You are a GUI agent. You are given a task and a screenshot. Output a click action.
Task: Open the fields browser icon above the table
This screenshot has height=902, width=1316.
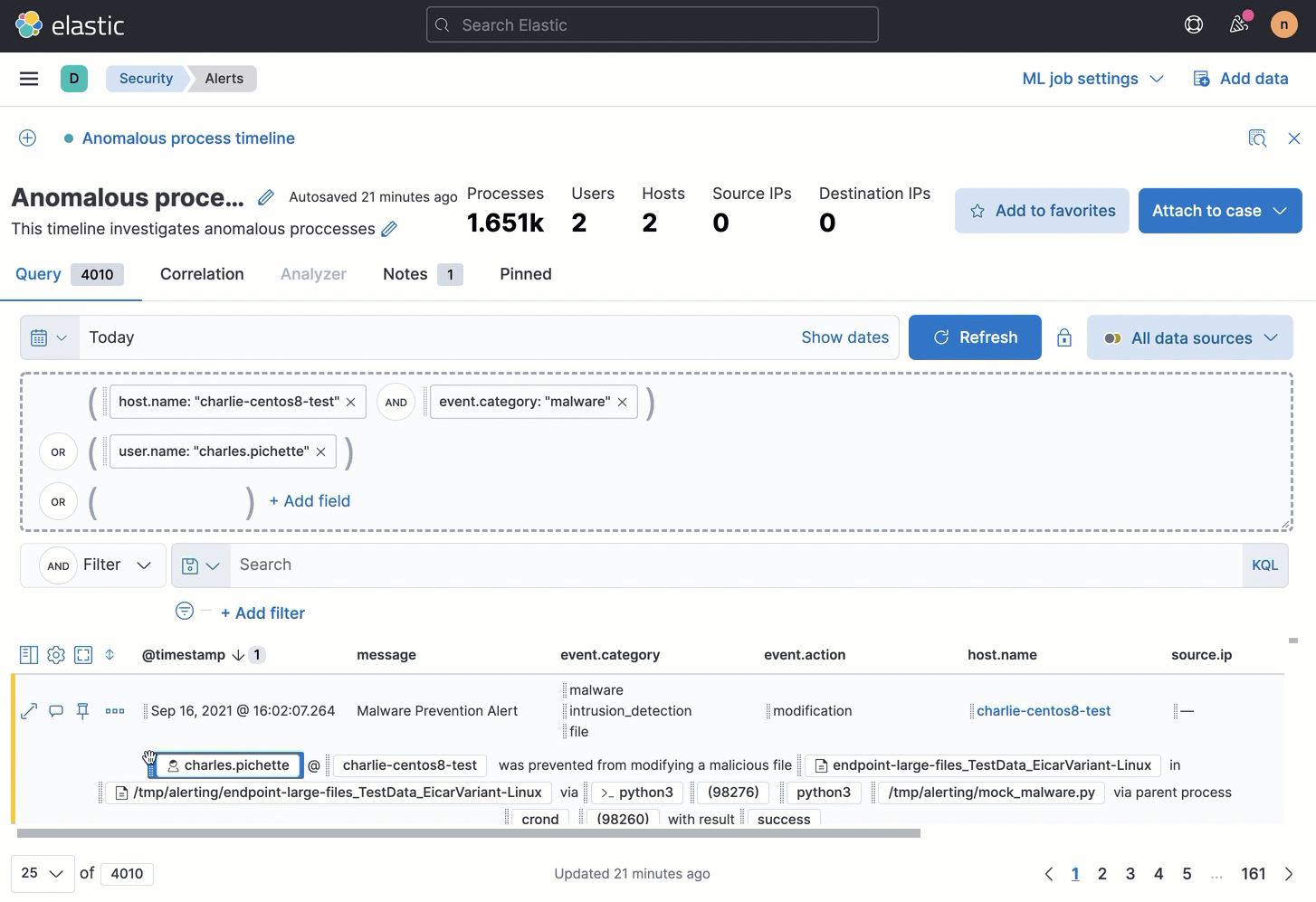coord(28,654)
